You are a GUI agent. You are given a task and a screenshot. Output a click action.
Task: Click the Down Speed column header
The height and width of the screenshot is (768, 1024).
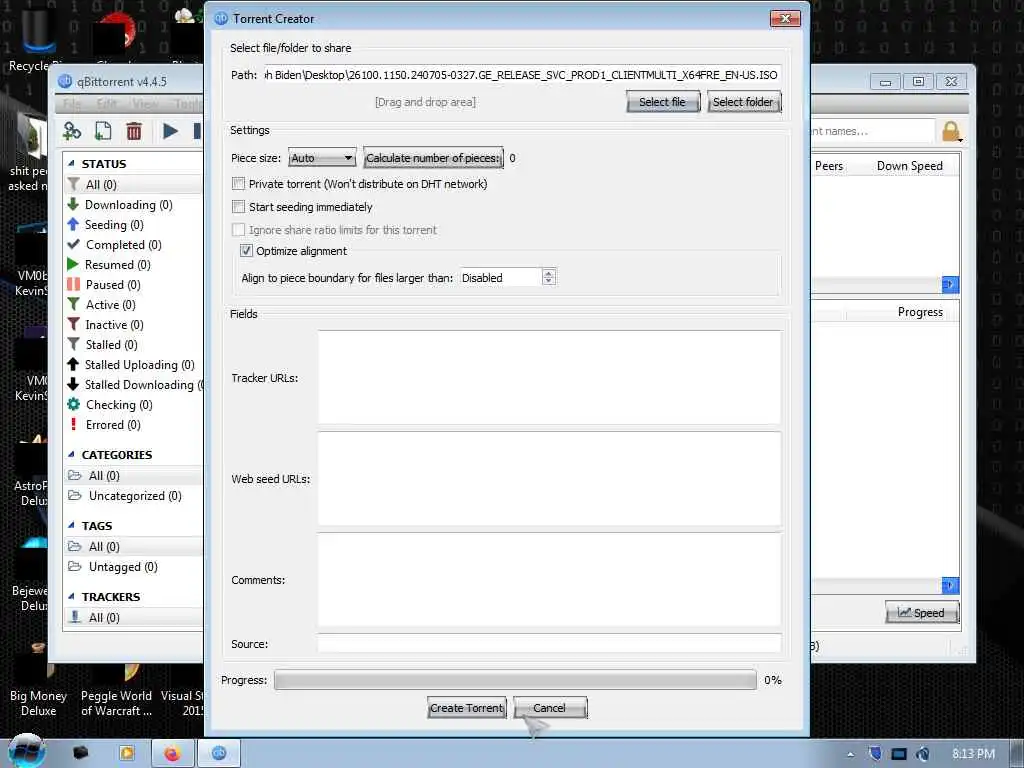tap(909, 166)
